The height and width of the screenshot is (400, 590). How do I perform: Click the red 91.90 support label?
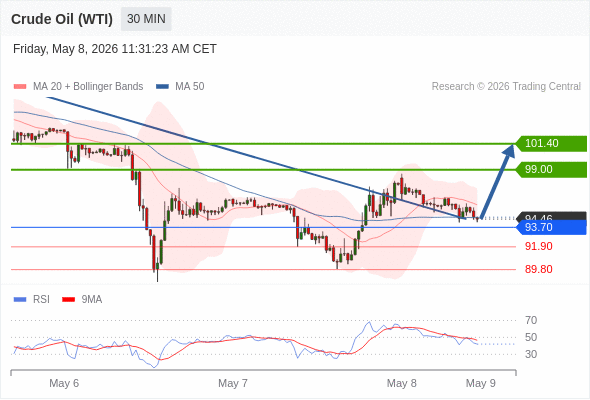pyautogui.click(x=539, y=246)
